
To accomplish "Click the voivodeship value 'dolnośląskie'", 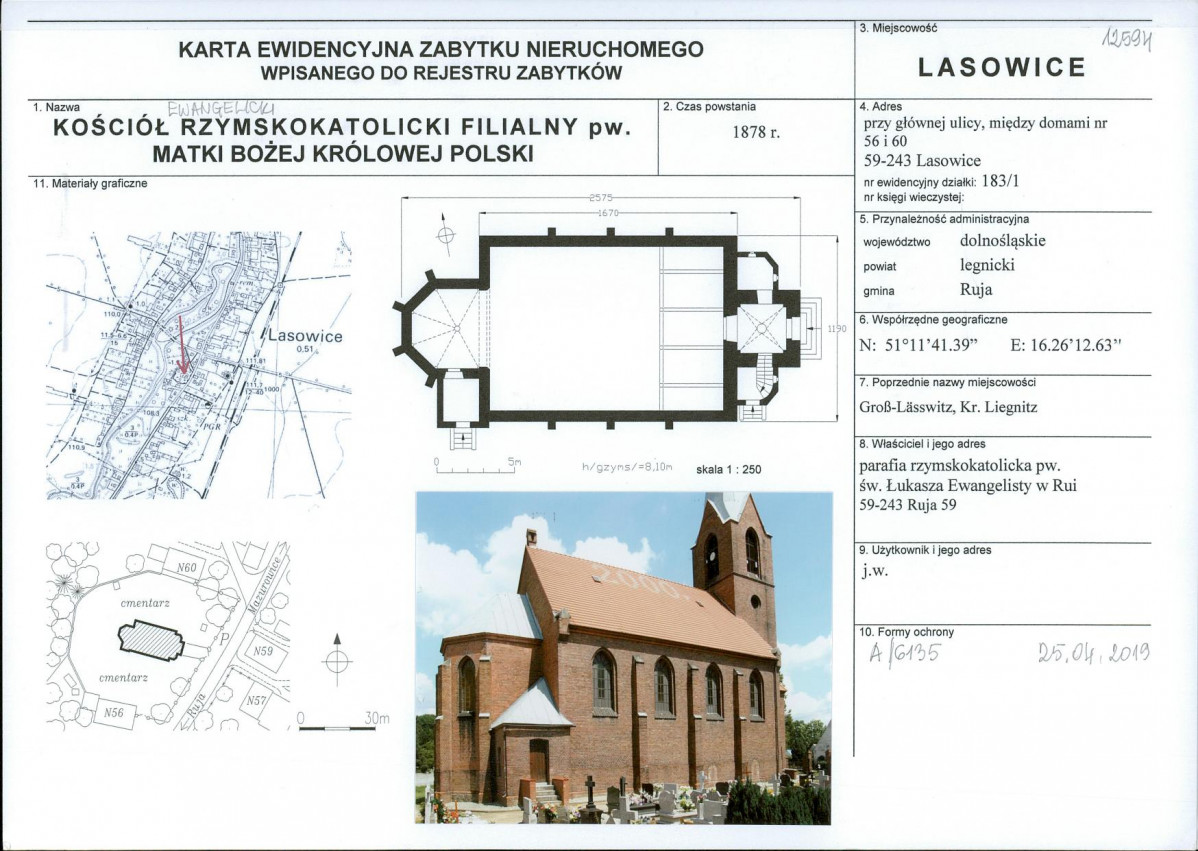I will coord(1003,241).
